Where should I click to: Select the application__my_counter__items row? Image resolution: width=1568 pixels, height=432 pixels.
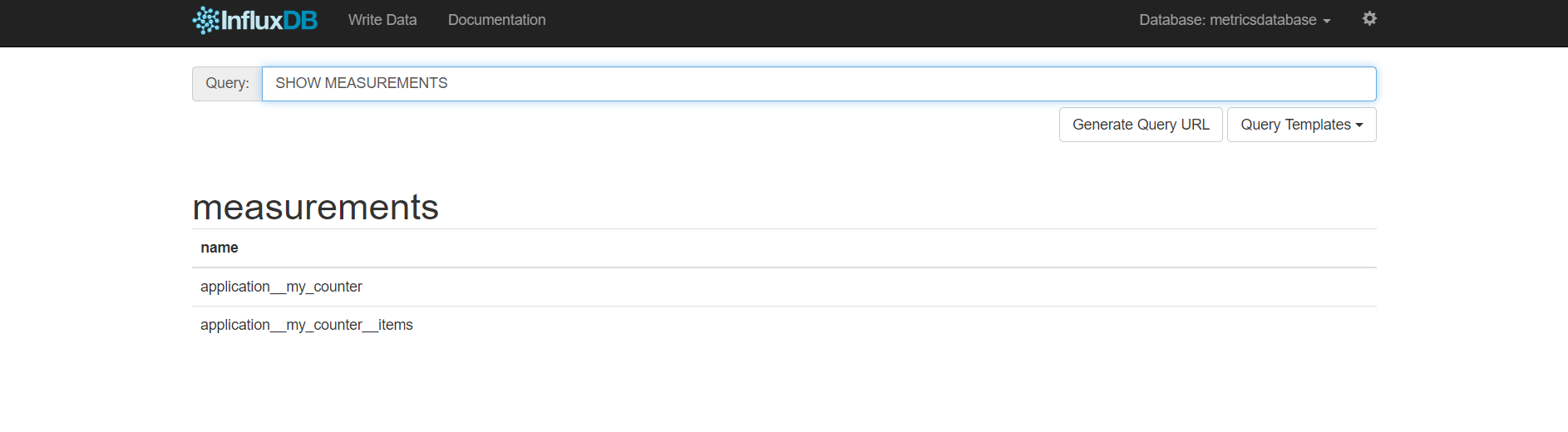[784, 325]
